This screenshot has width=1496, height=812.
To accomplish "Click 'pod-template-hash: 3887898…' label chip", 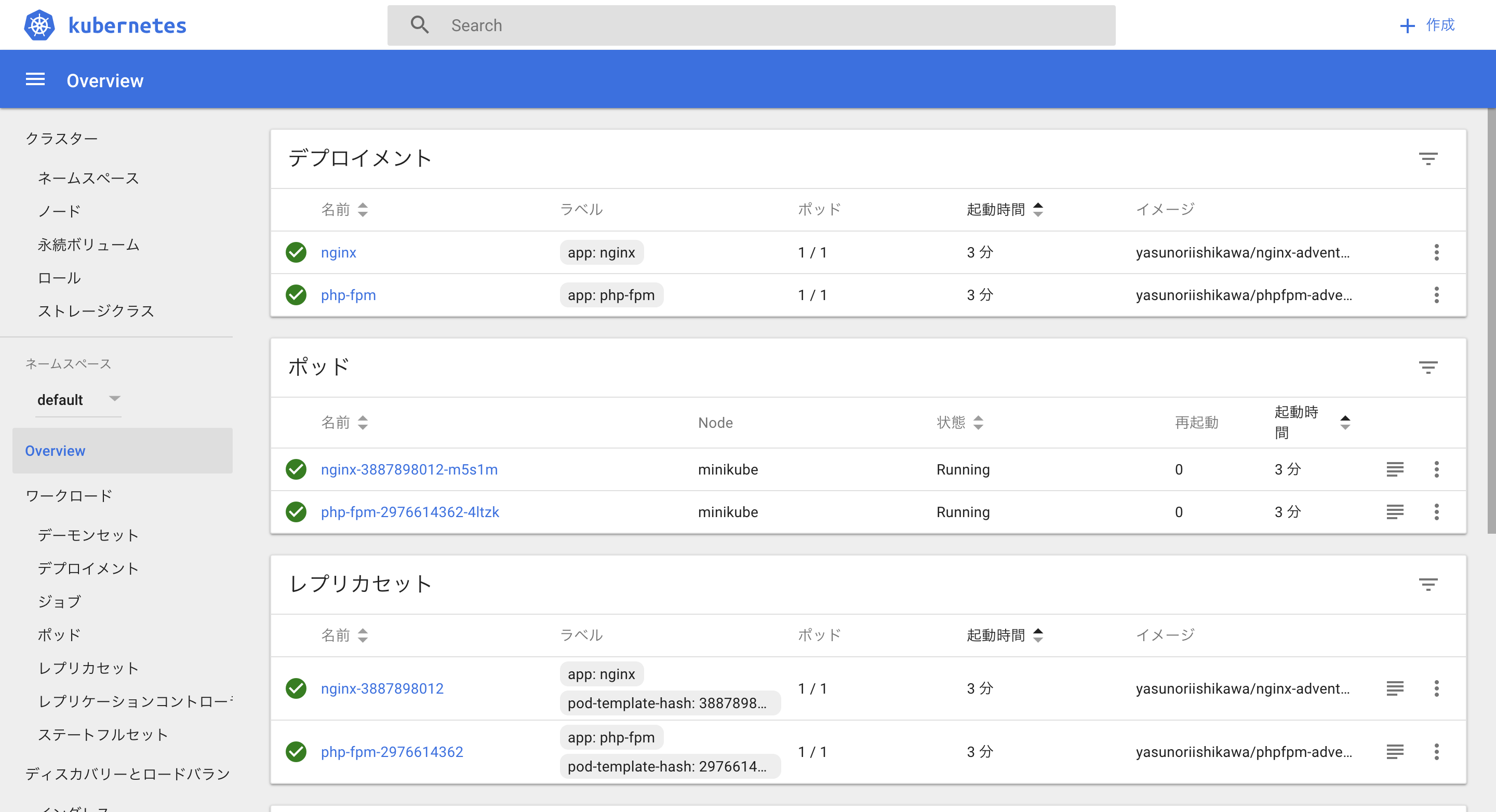I will coord(670,702).
